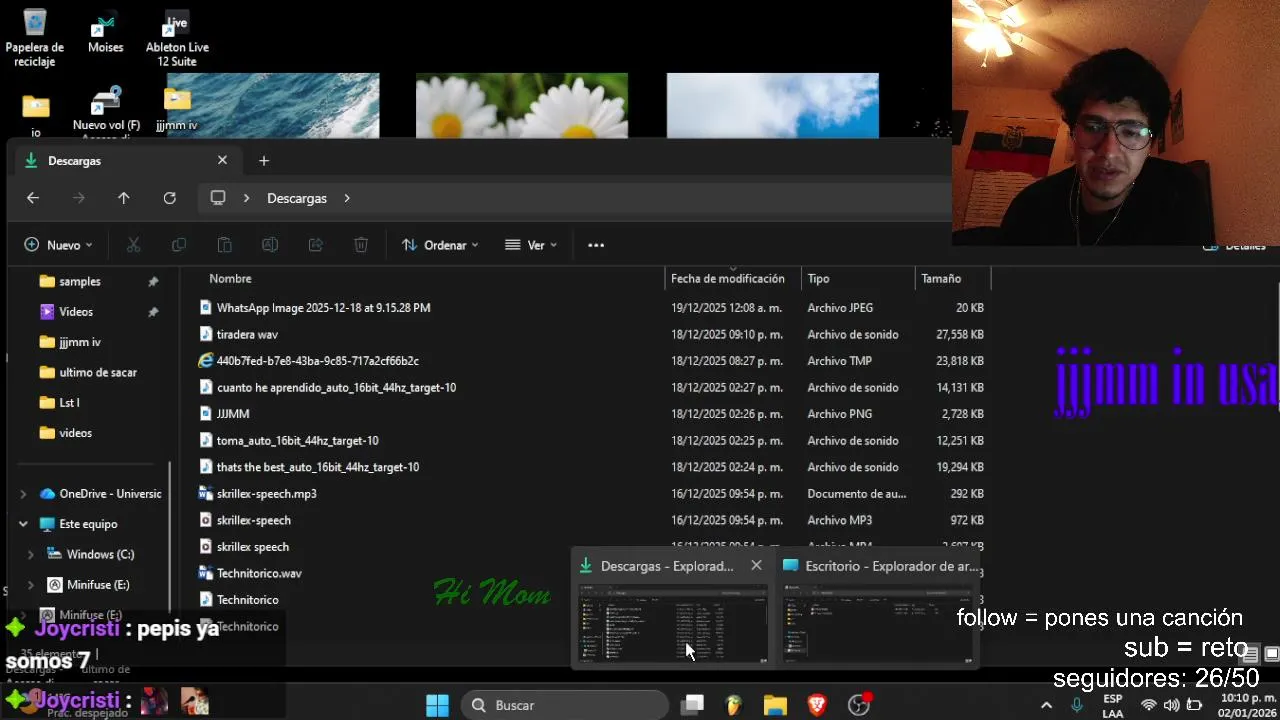Click ESP LAA language indicator in tray

point(1112,706)
